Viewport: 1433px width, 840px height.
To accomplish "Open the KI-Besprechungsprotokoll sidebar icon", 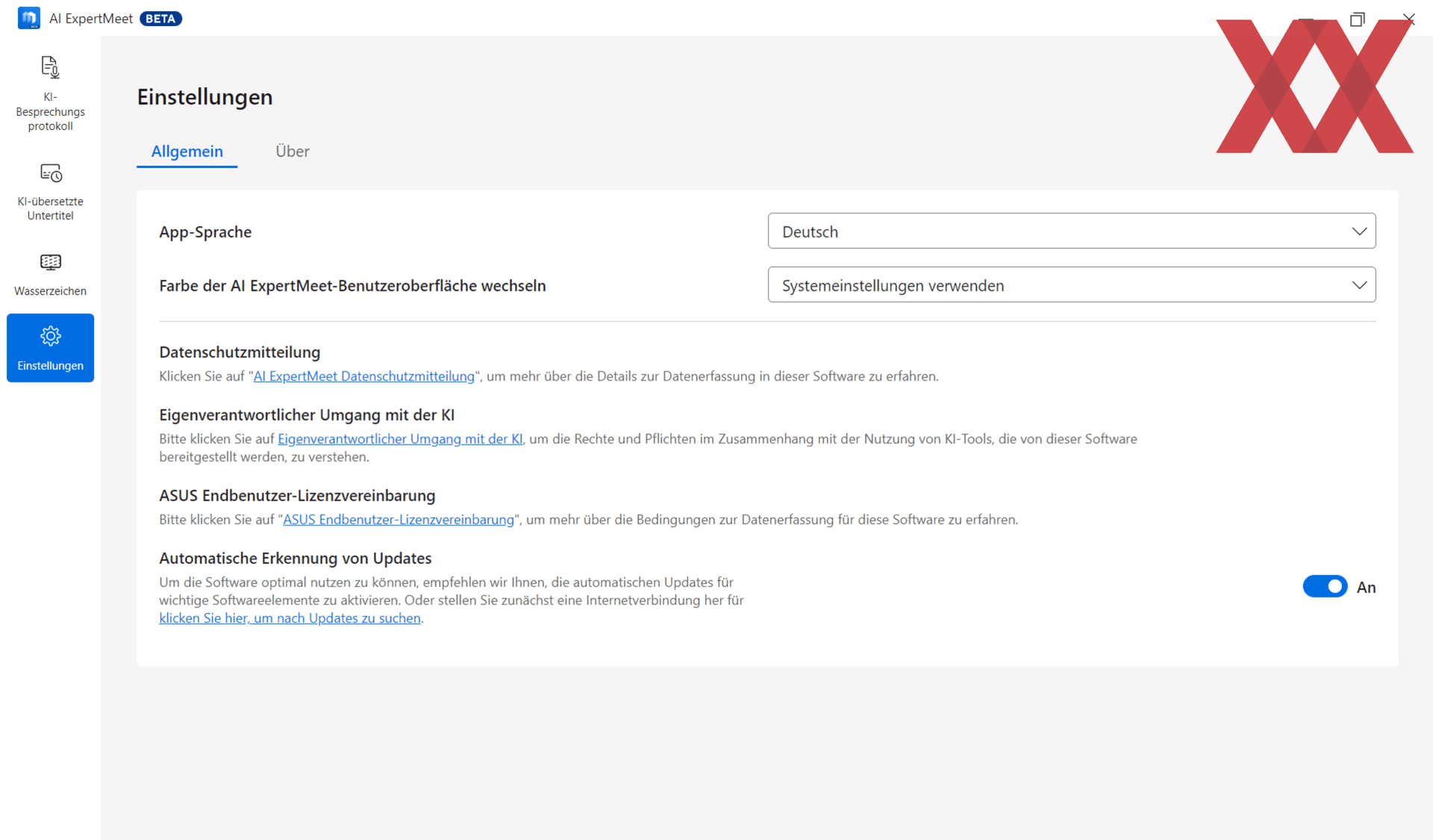I will point(50,68).
